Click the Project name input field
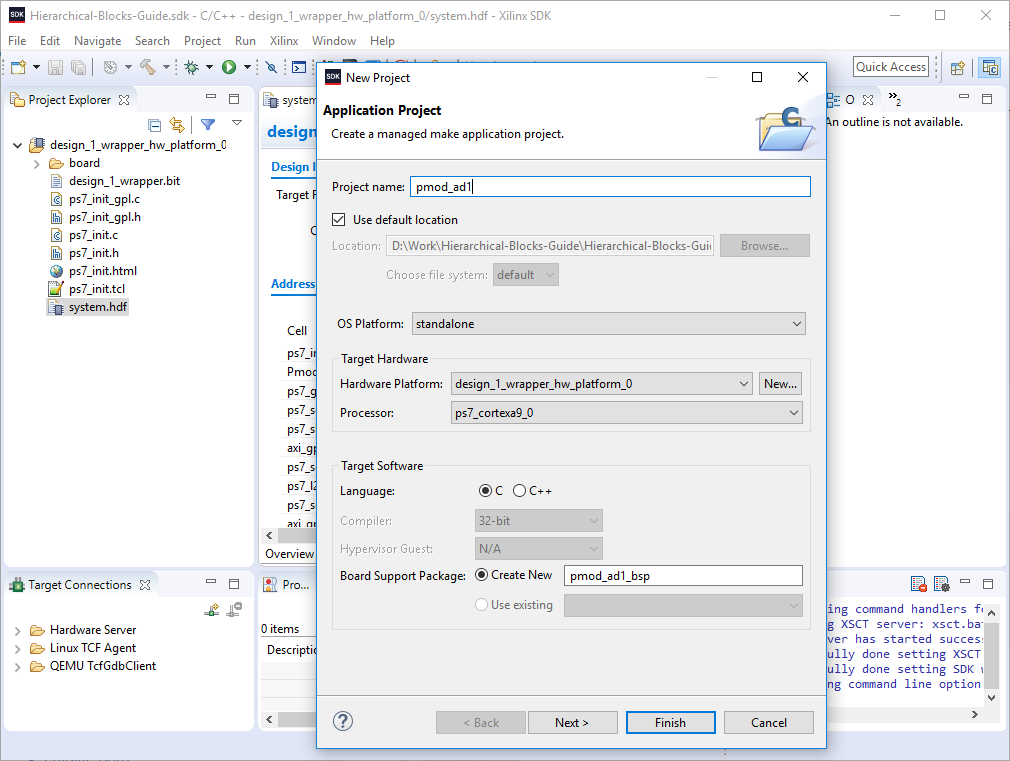Screen dimensions: 1010x761 (x=610, y=187)
